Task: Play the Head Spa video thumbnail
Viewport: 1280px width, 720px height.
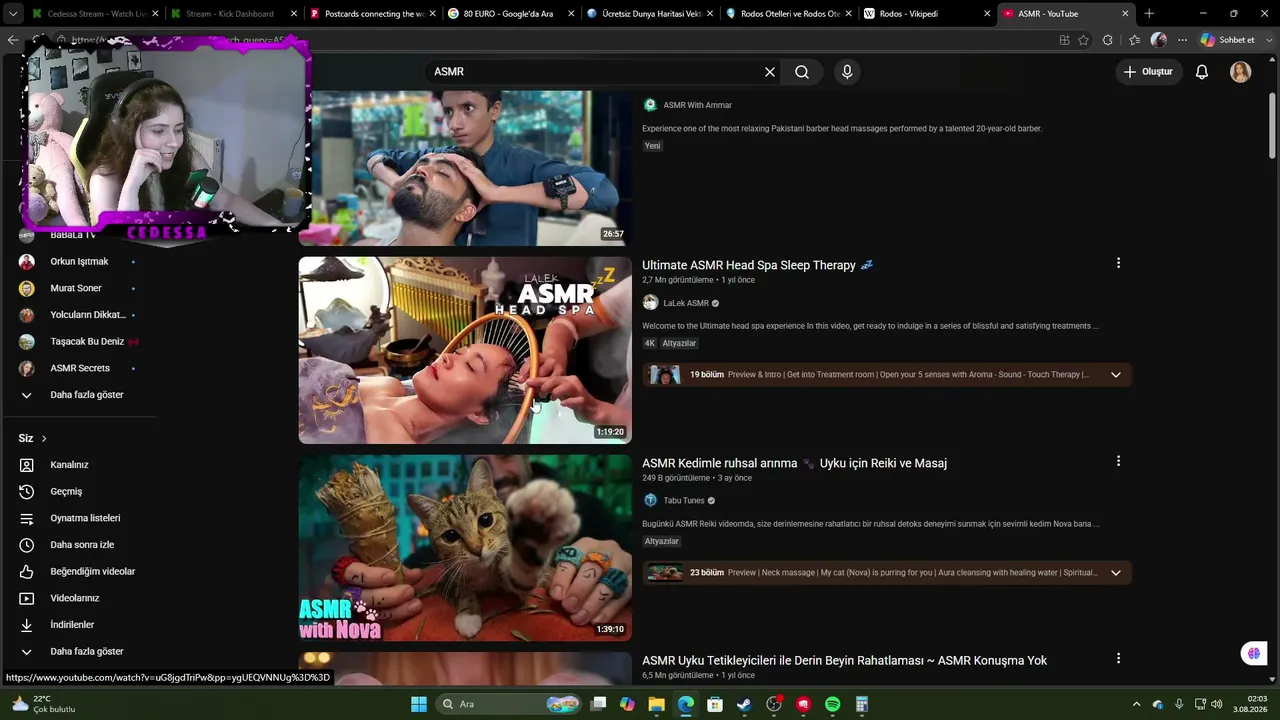Action: [x=465, y=350]
